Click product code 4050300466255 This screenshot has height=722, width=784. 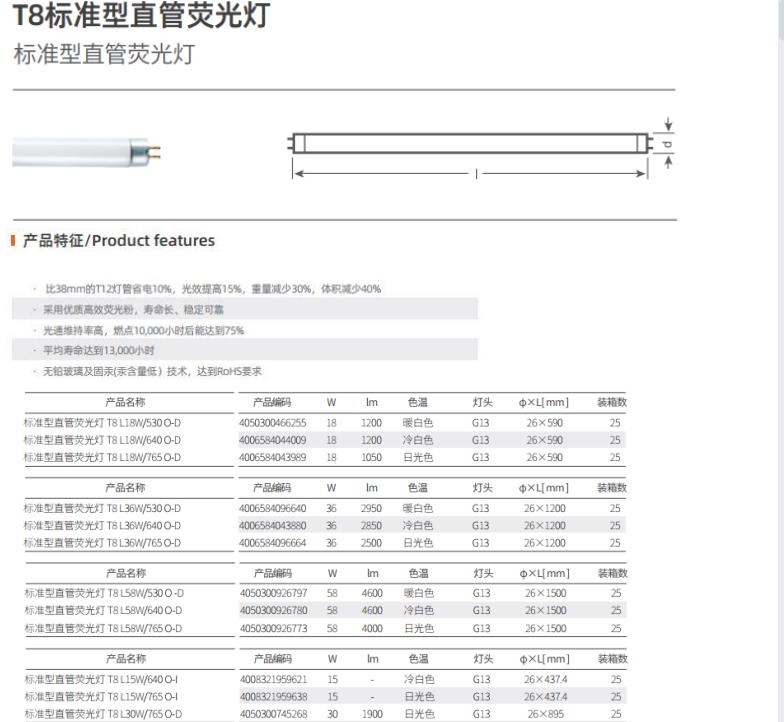tap(272, 423)
